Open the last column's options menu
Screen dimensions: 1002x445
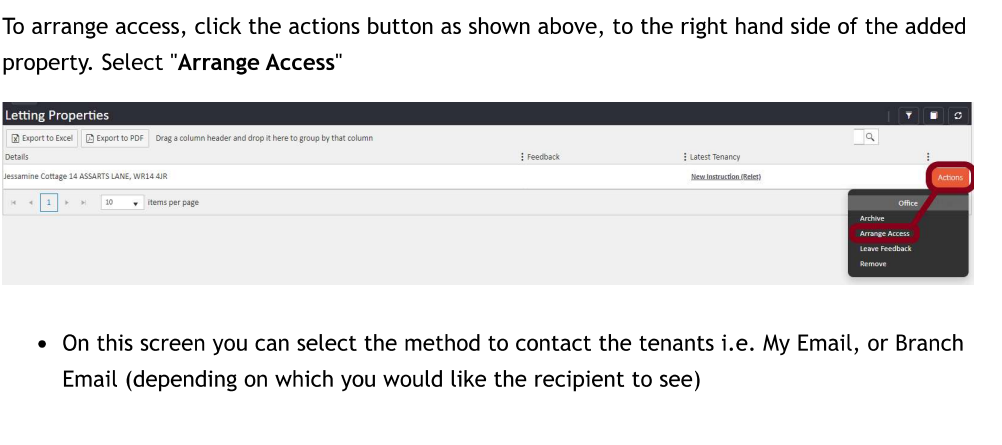[x=928, y=157]
